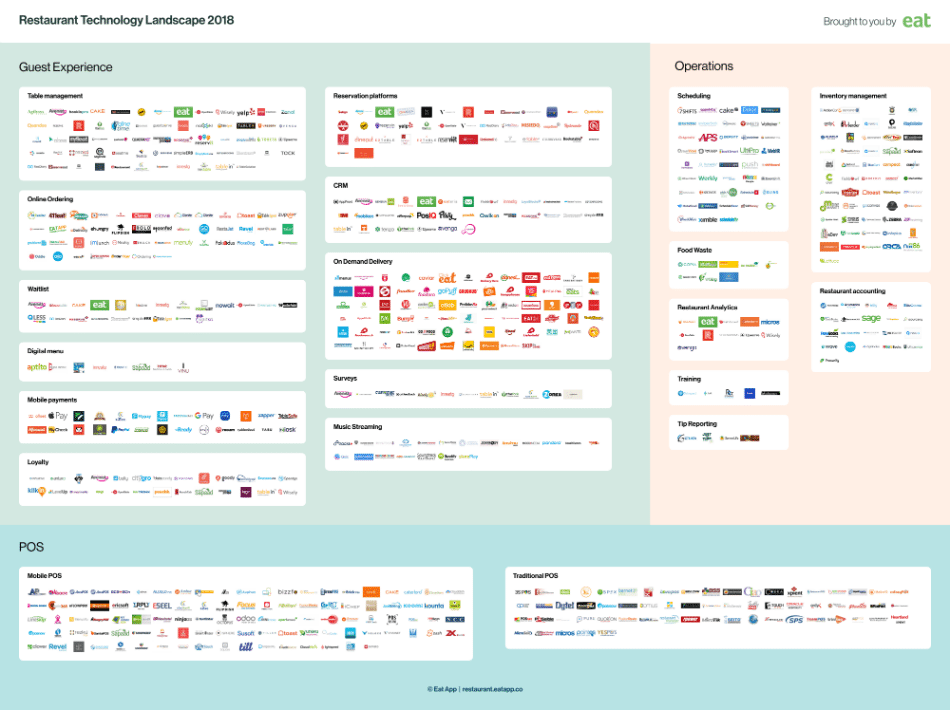The image size is (950, 710).
Task: Click the eat brand logo in header
Action: [x=916, y=20]
